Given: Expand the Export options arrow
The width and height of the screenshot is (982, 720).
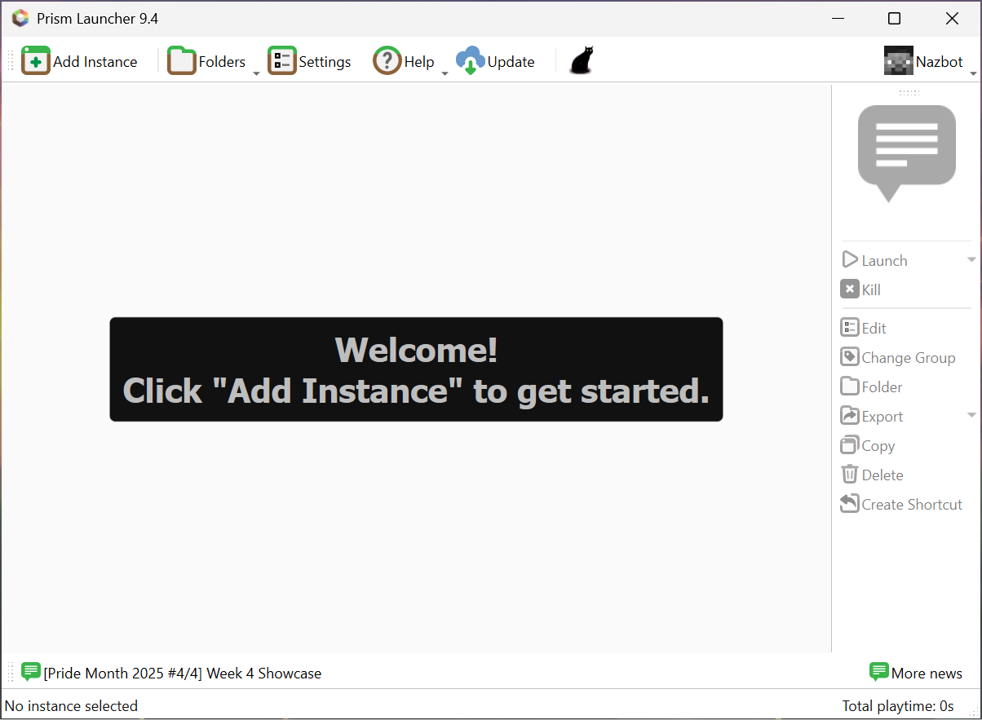Looking at the screenshot, I should click(971, 416).
